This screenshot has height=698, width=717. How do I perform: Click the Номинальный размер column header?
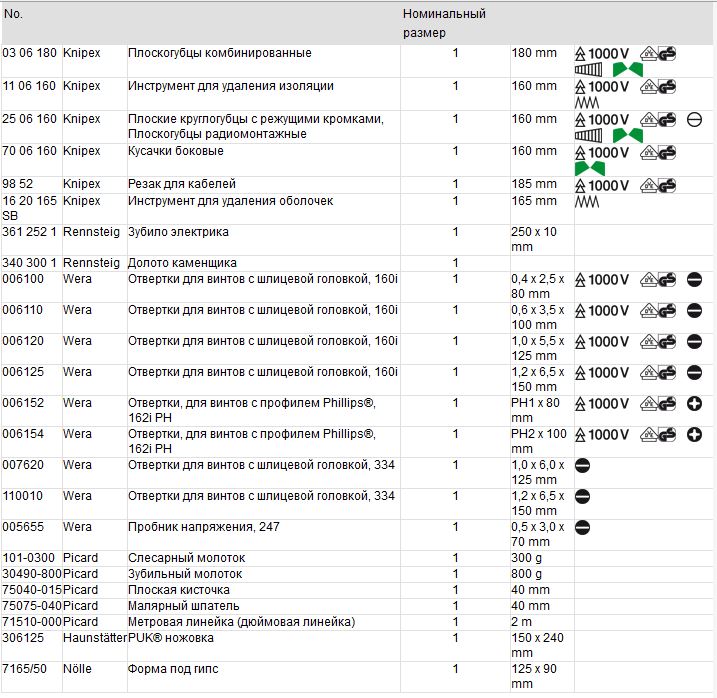(x=444, y=24)
